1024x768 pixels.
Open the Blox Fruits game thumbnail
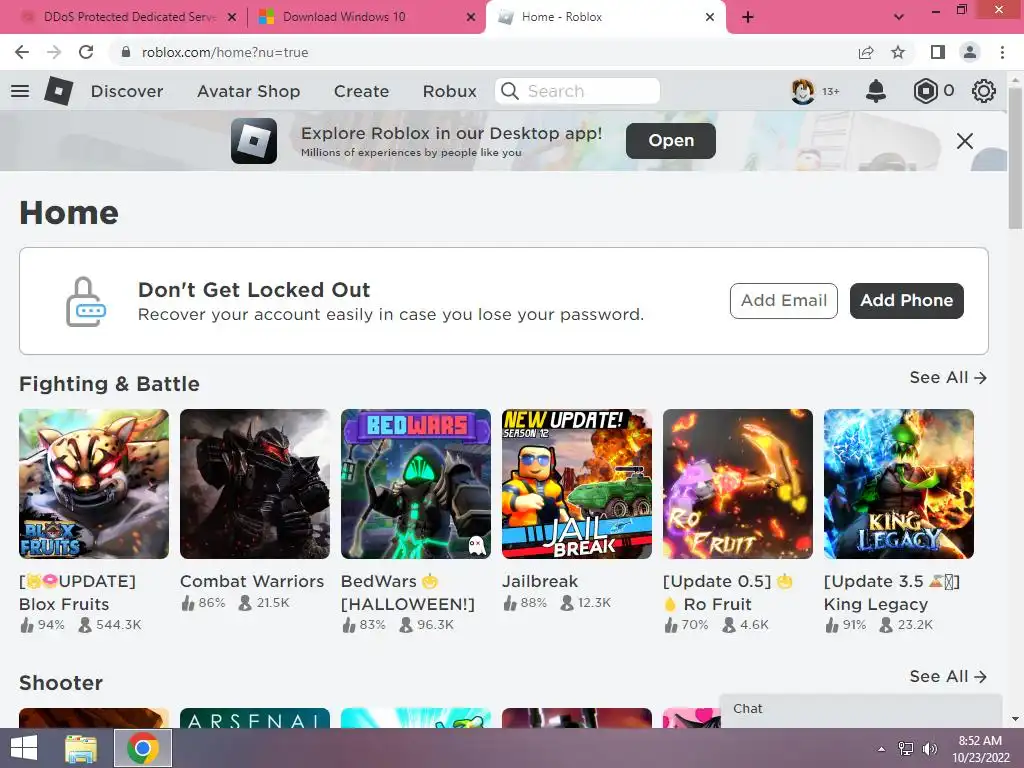(94, 484)
